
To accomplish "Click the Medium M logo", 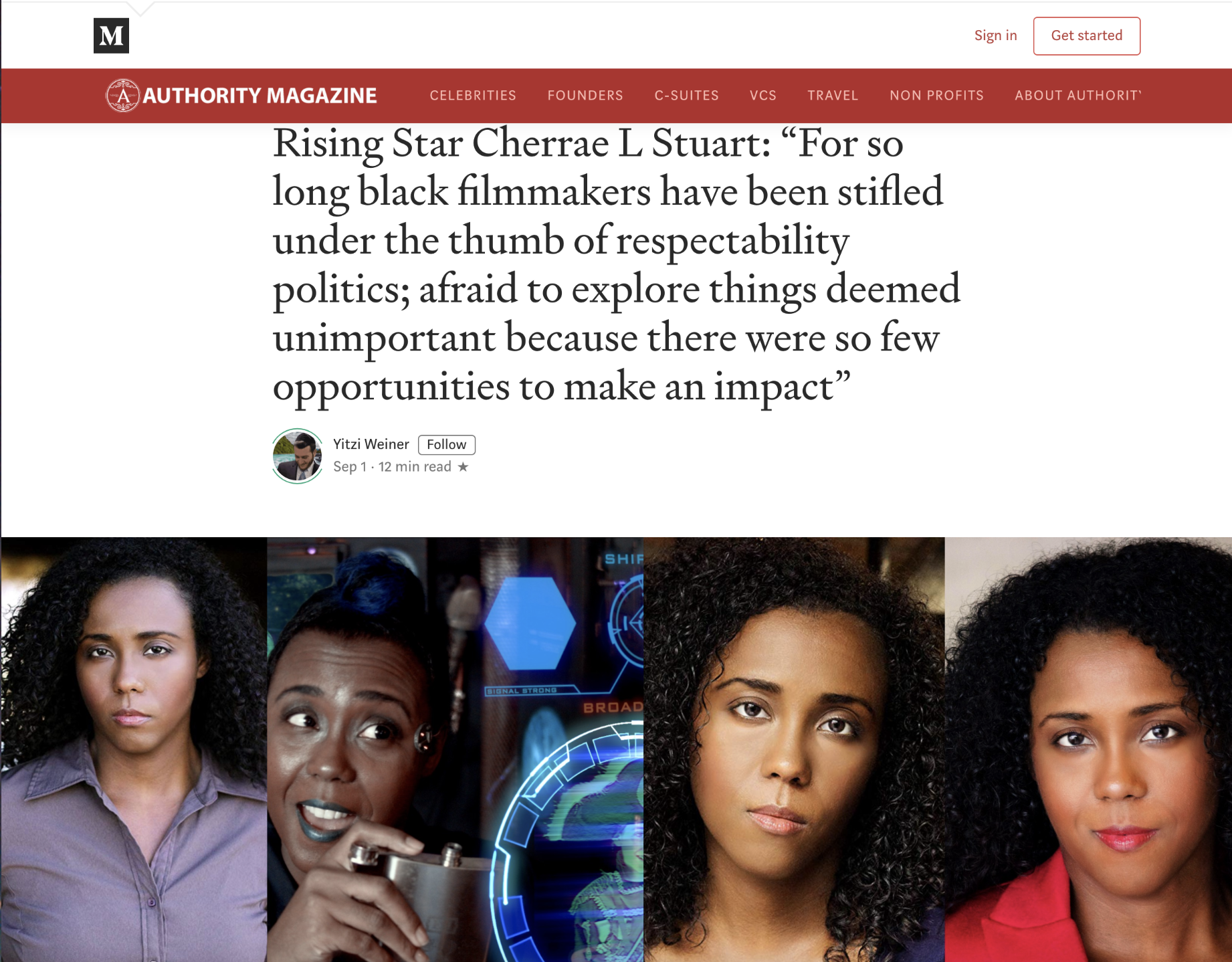I will tap(111, 35).
